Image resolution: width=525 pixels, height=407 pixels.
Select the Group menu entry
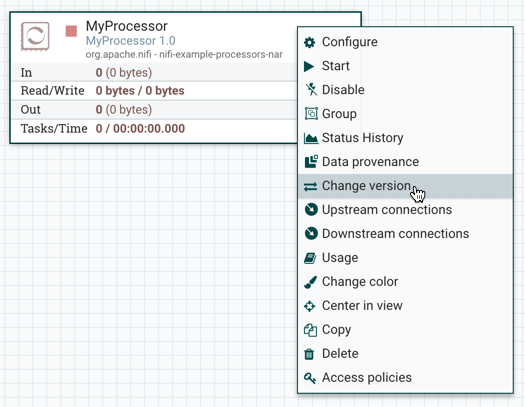[x=405, y=114]
